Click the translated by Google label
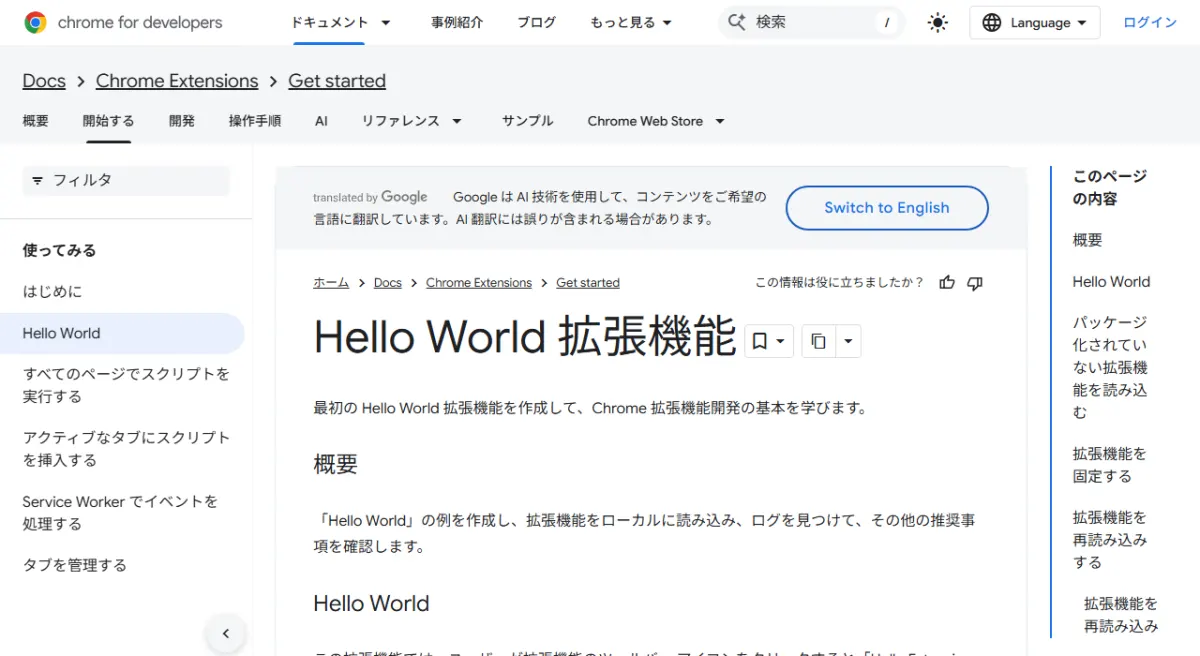The height and width of the screenshot is (656, 1200). [370, 197]
